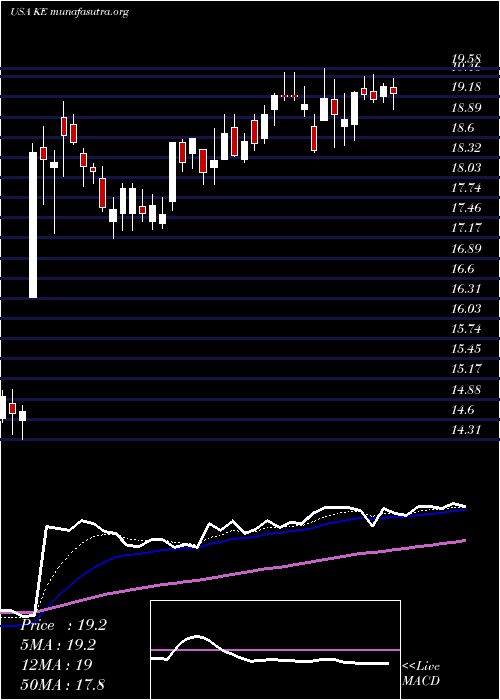Viewport: 500px width, 700px height.
Task: Click the 50MA : 17.8 readout
Action: [62, 684]
